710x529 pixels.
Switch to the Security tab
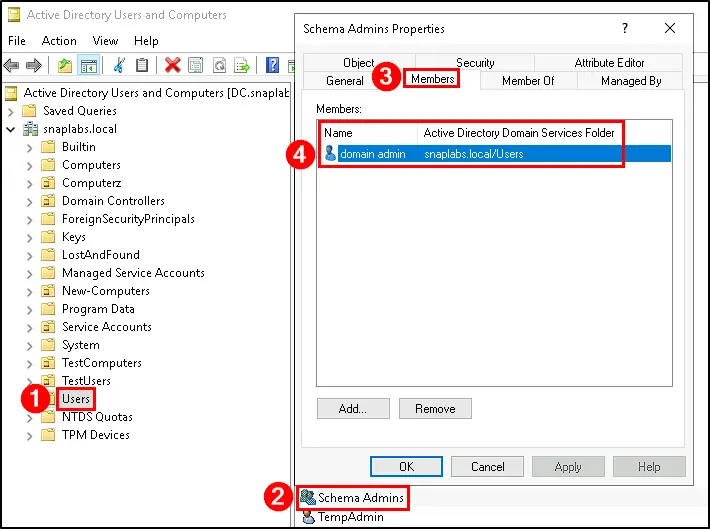pyautogui.click(x=475, y=63)
